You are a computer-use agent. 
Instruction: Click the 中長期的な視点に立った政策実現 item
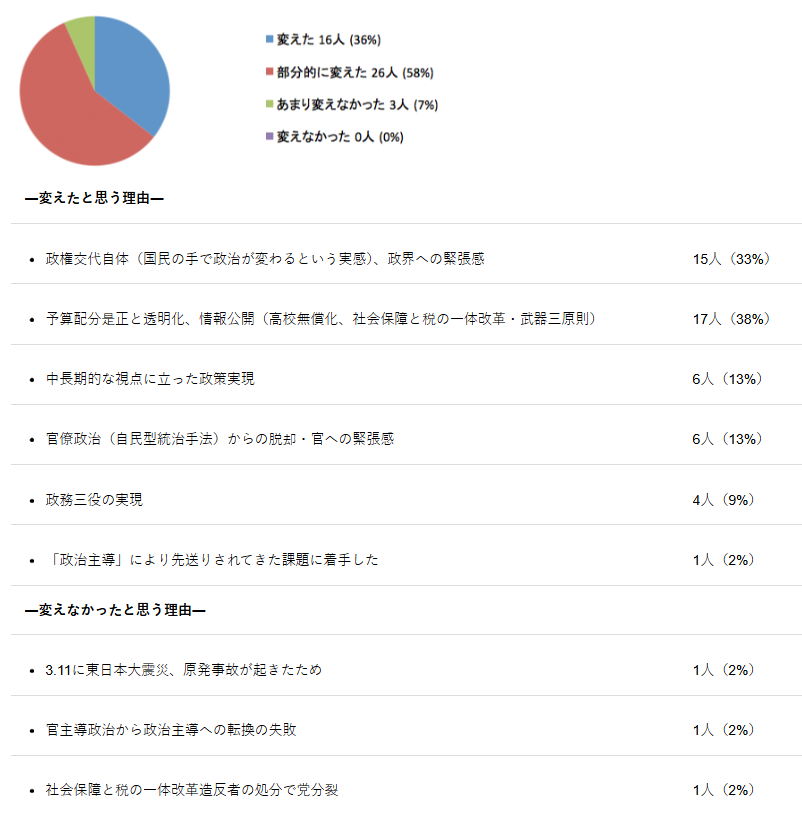[x=150, y=379]
